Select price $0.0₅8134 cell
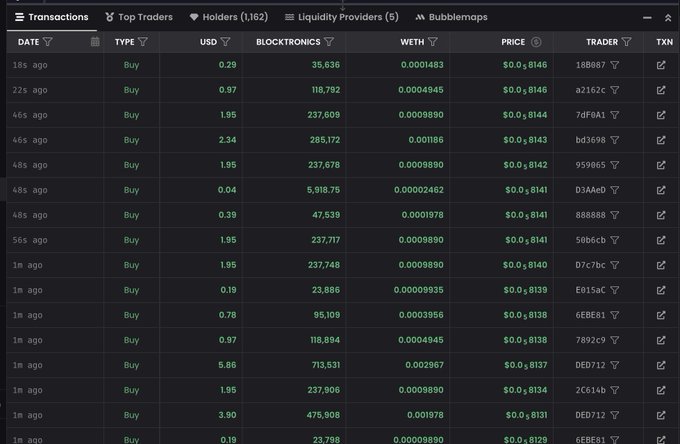This screenshot has width=680, height=444. click(x=525, y=391)
